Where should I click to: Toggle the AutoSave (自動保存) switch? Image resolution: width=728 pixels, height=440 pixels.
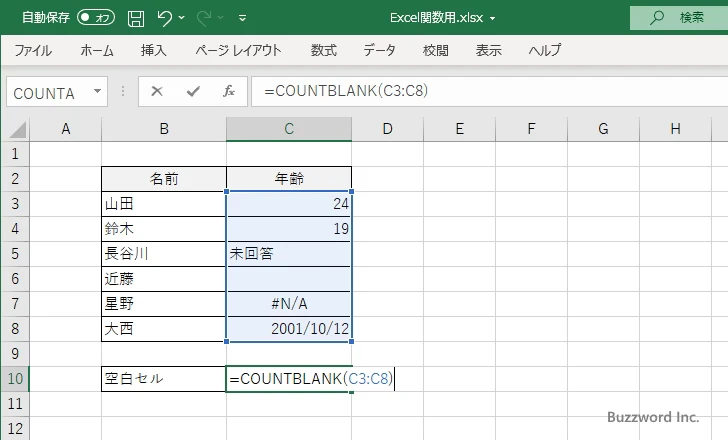click(x=96, y=18)
